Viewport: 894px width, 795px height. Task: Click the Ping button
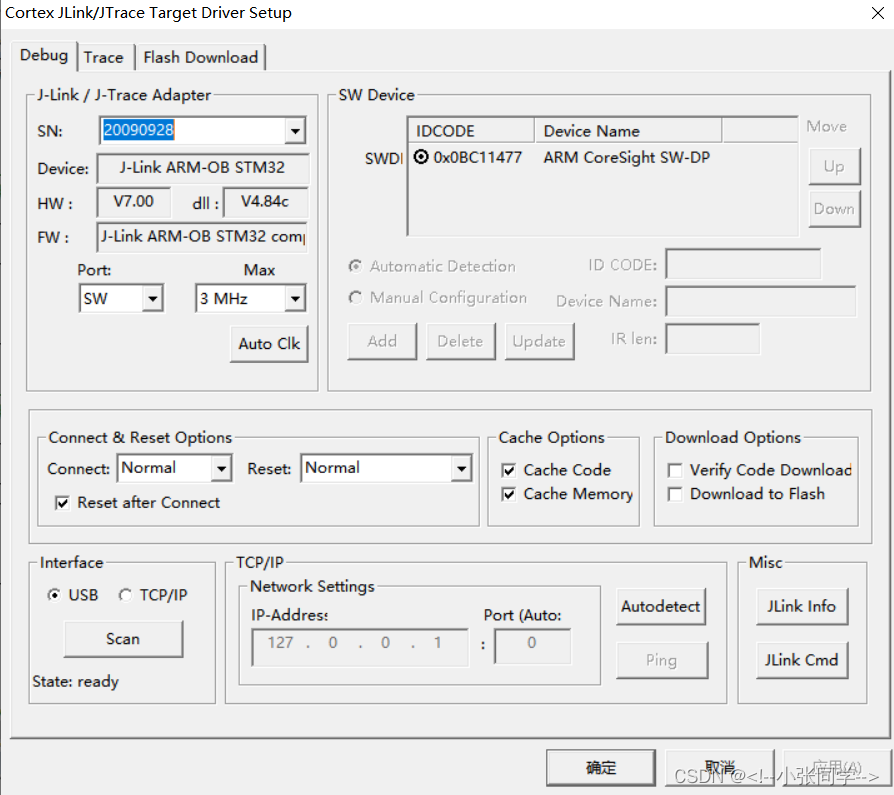pyautogui.click(x=661, y=660)
